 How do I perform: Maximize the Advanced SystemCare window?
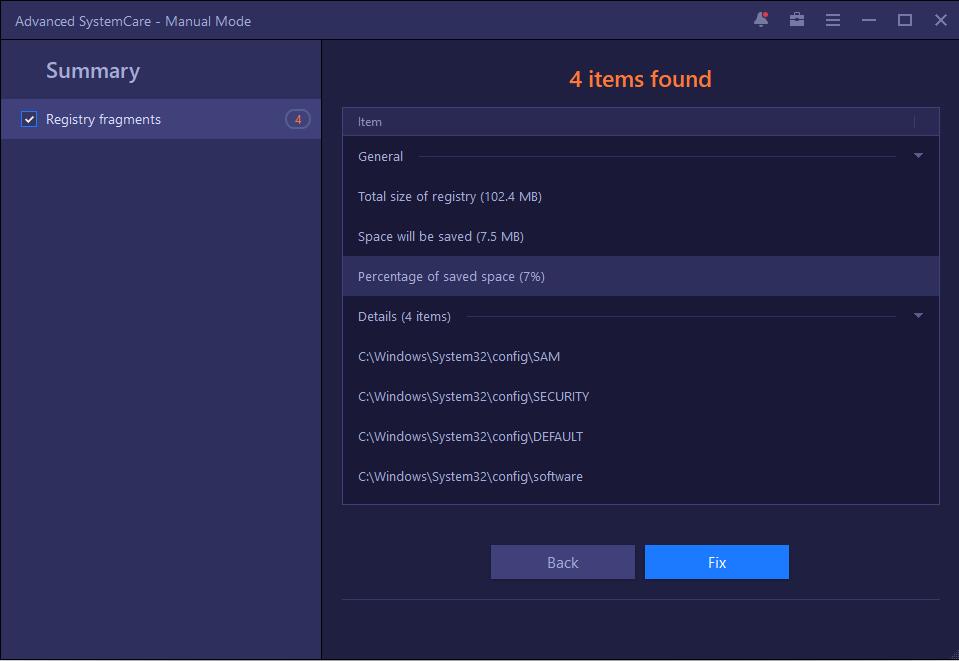(905, 20)
